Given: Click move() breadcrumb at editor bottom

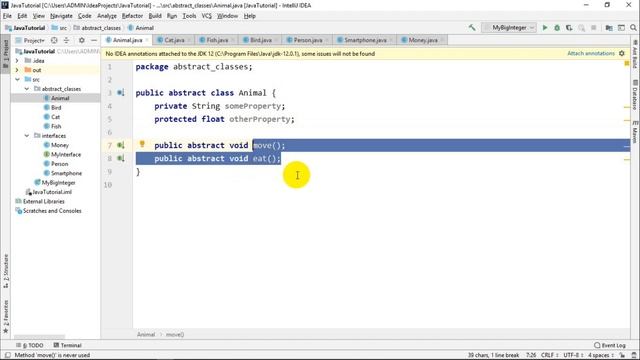Looking at the screenshot, I should [175, 334].
